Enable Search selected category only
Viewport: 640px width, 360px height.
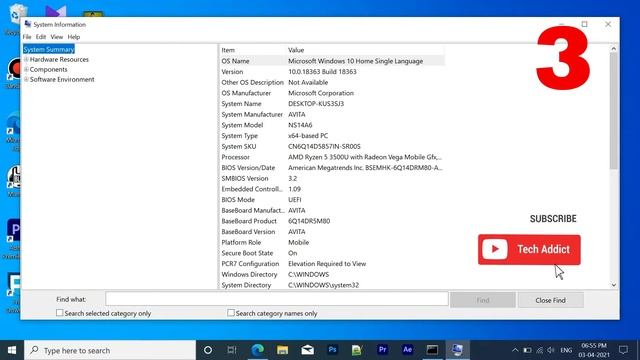pyautogui.click(x=60, y=313)
